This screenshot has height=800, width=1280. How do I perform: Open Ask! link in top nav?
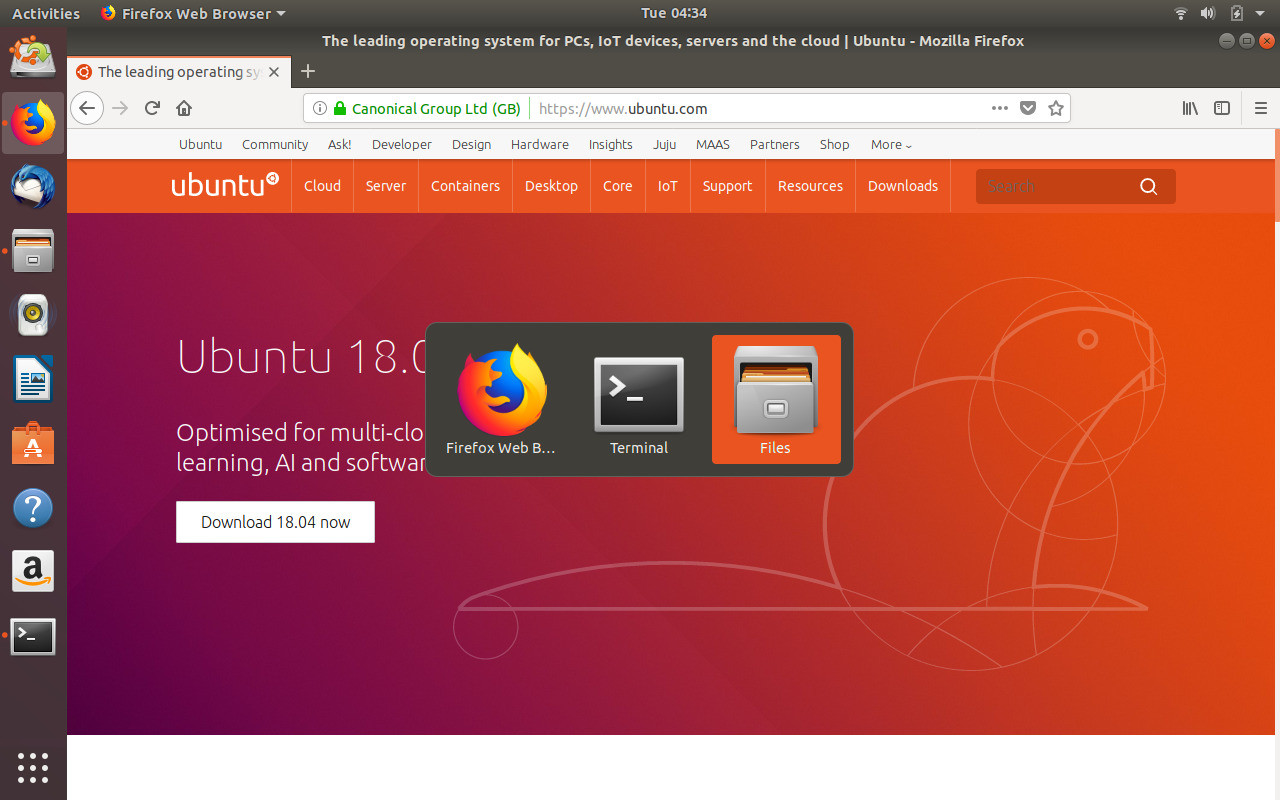click(340, 145)
